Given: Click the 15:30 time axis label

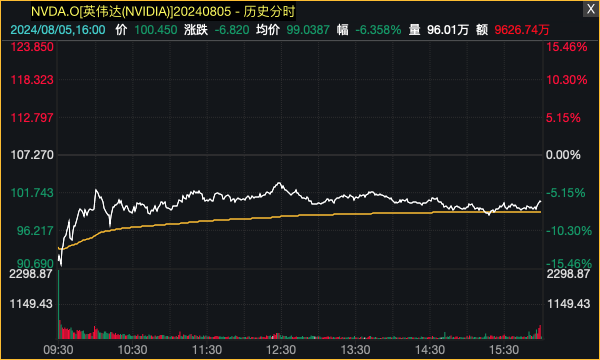Looking at the screenshot, I should [504, 350].
